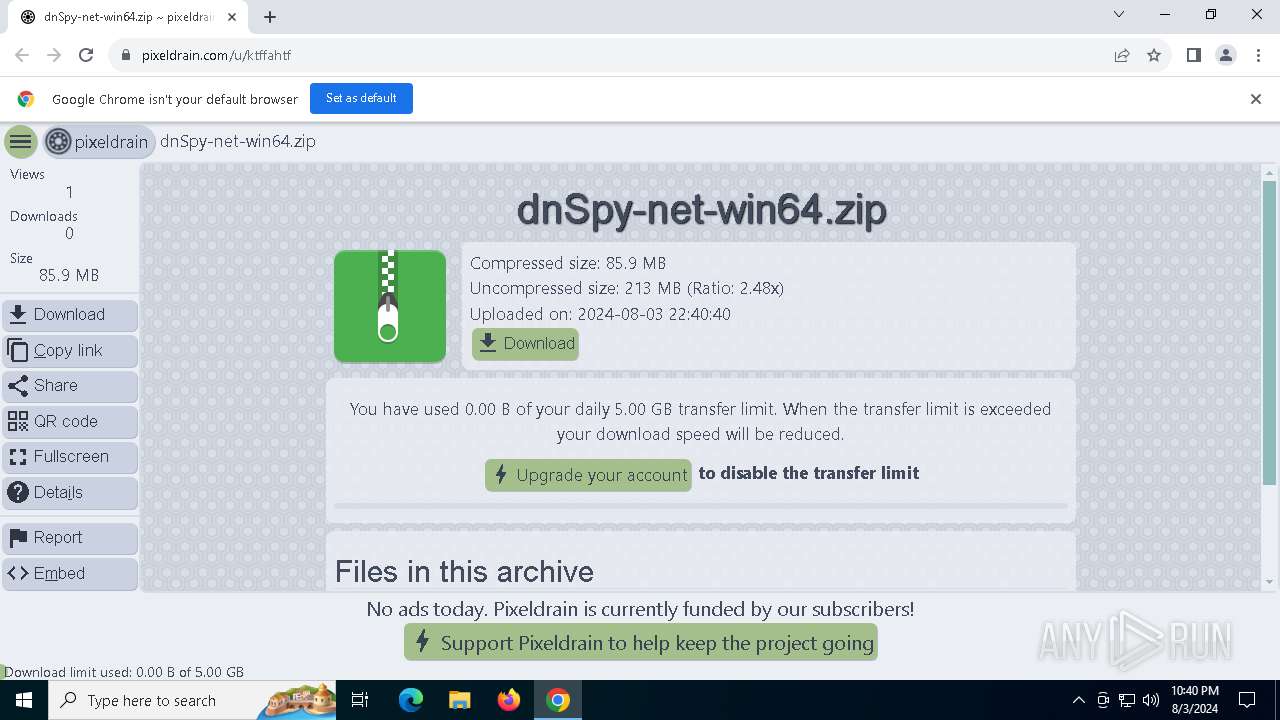Click the taskbar search box
1280x720 pixels.
pyautogui.click(x=192, y=700)
